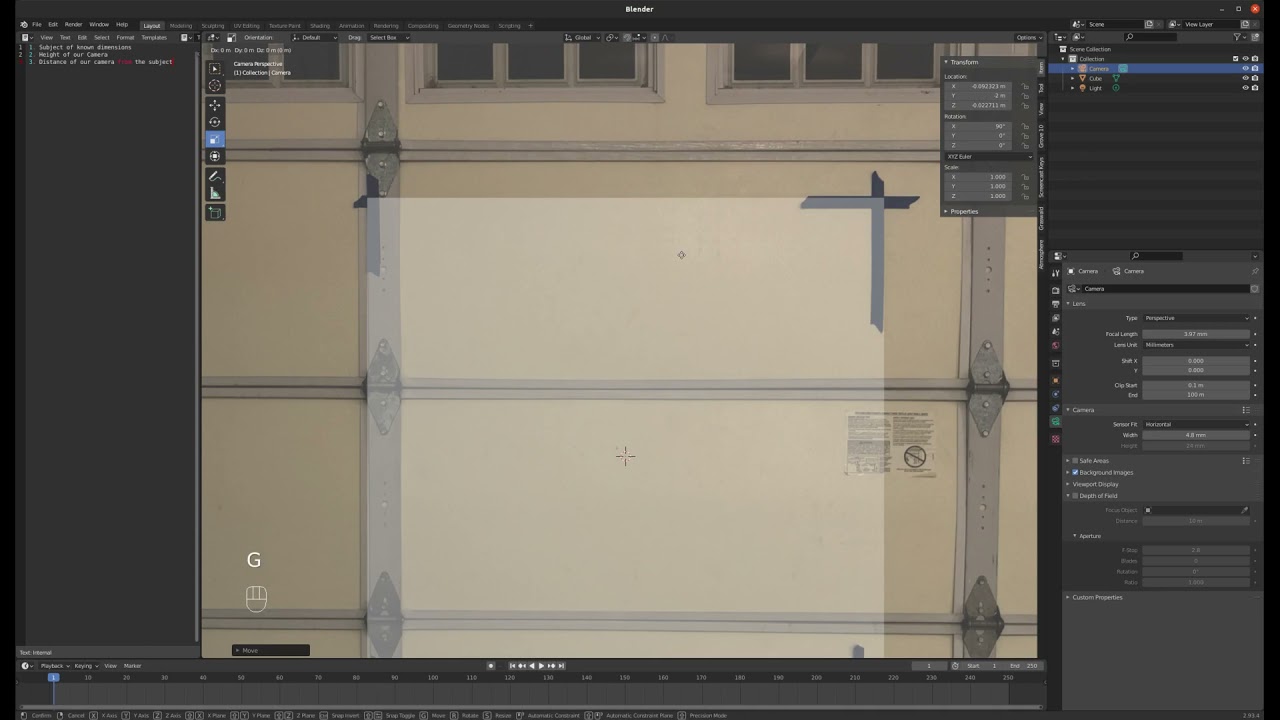1280x720 pixels.
Task: Select the Rotate tool in viewport toolbar
Action: 215,122
